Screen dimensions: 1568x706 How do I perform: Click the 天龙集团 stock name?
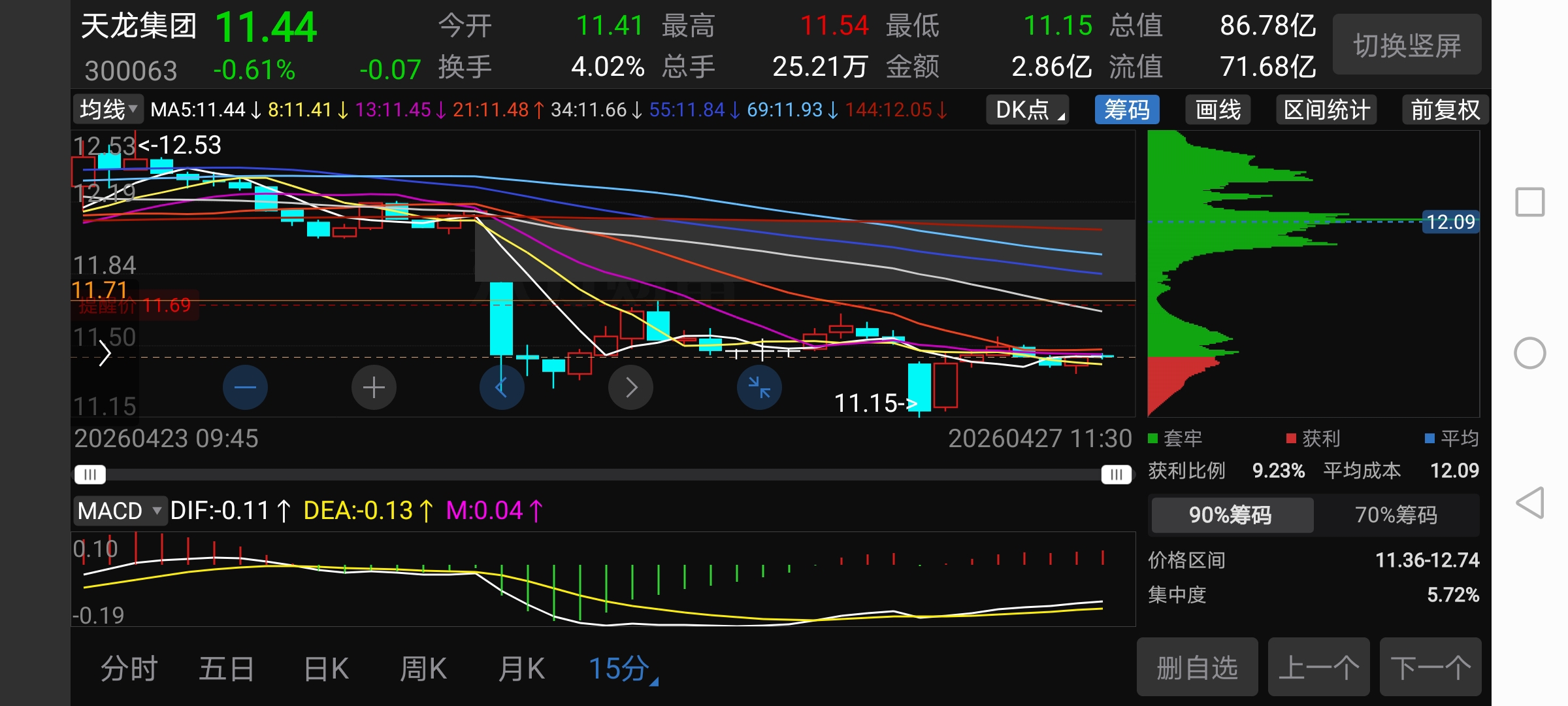point(139,26)
